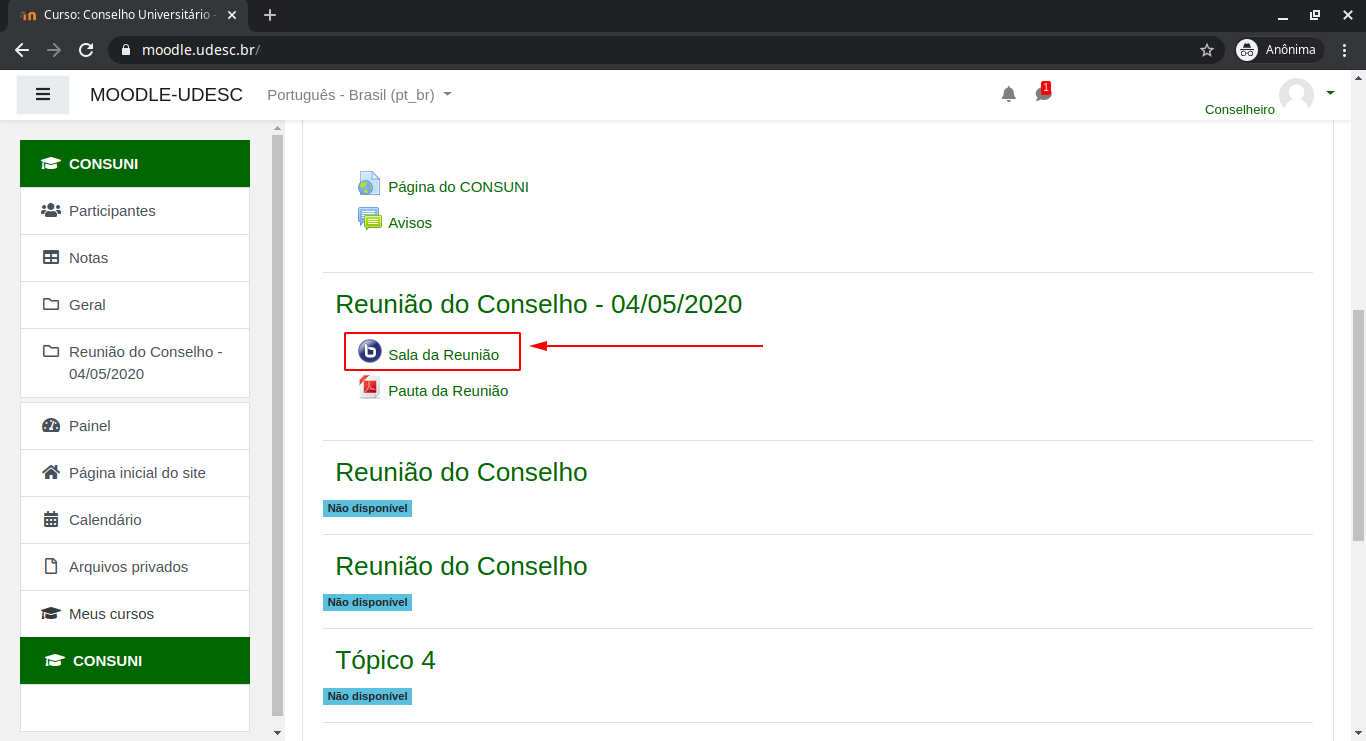Click the BigBlueButton Sala da Reunião icon
Viewport: 1366px width, 741px height.
pyautogui.click(x=370, y=351)
